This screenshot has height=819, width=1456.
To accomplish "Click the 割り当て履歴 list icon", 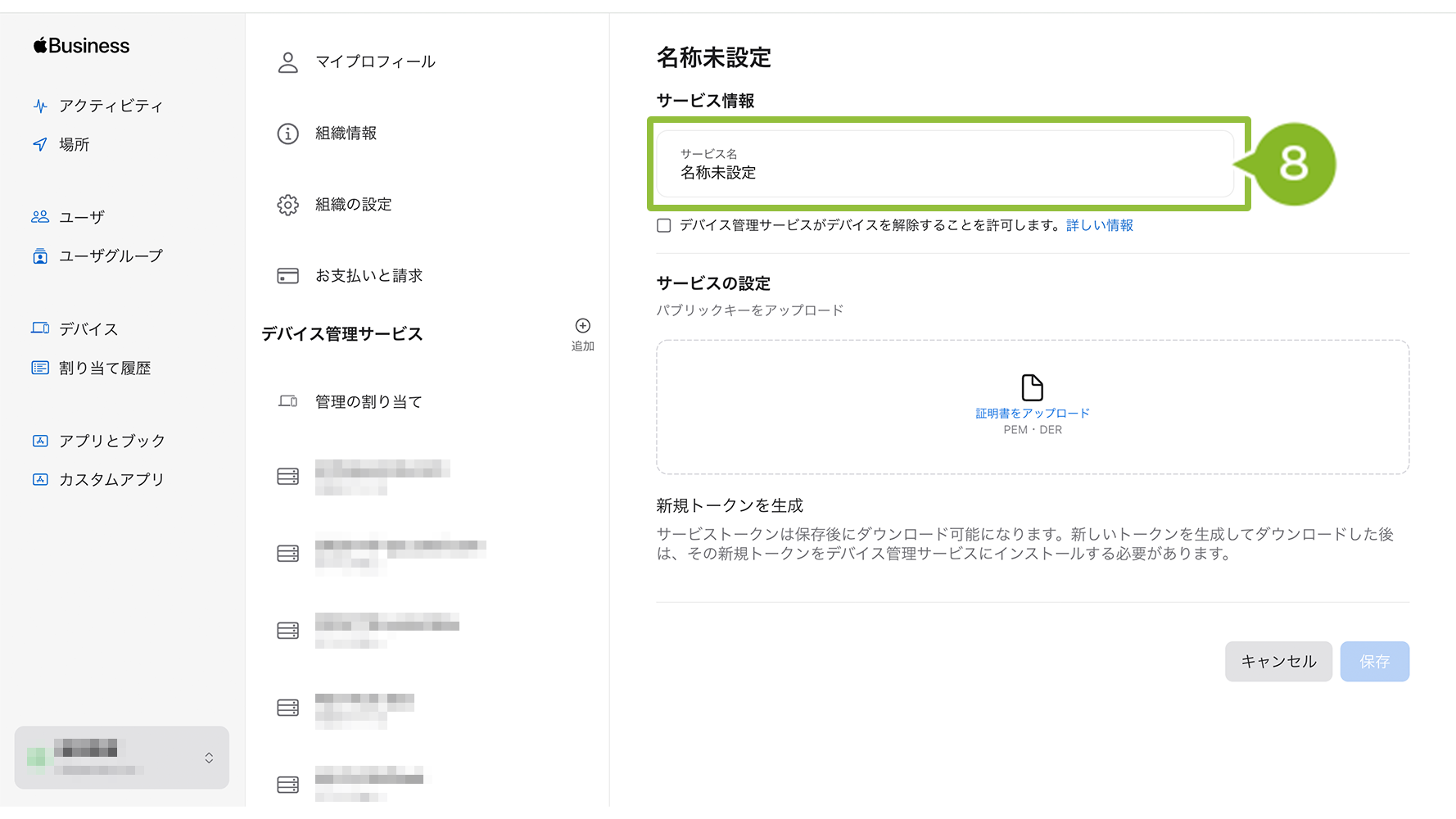I will point(40,368).
